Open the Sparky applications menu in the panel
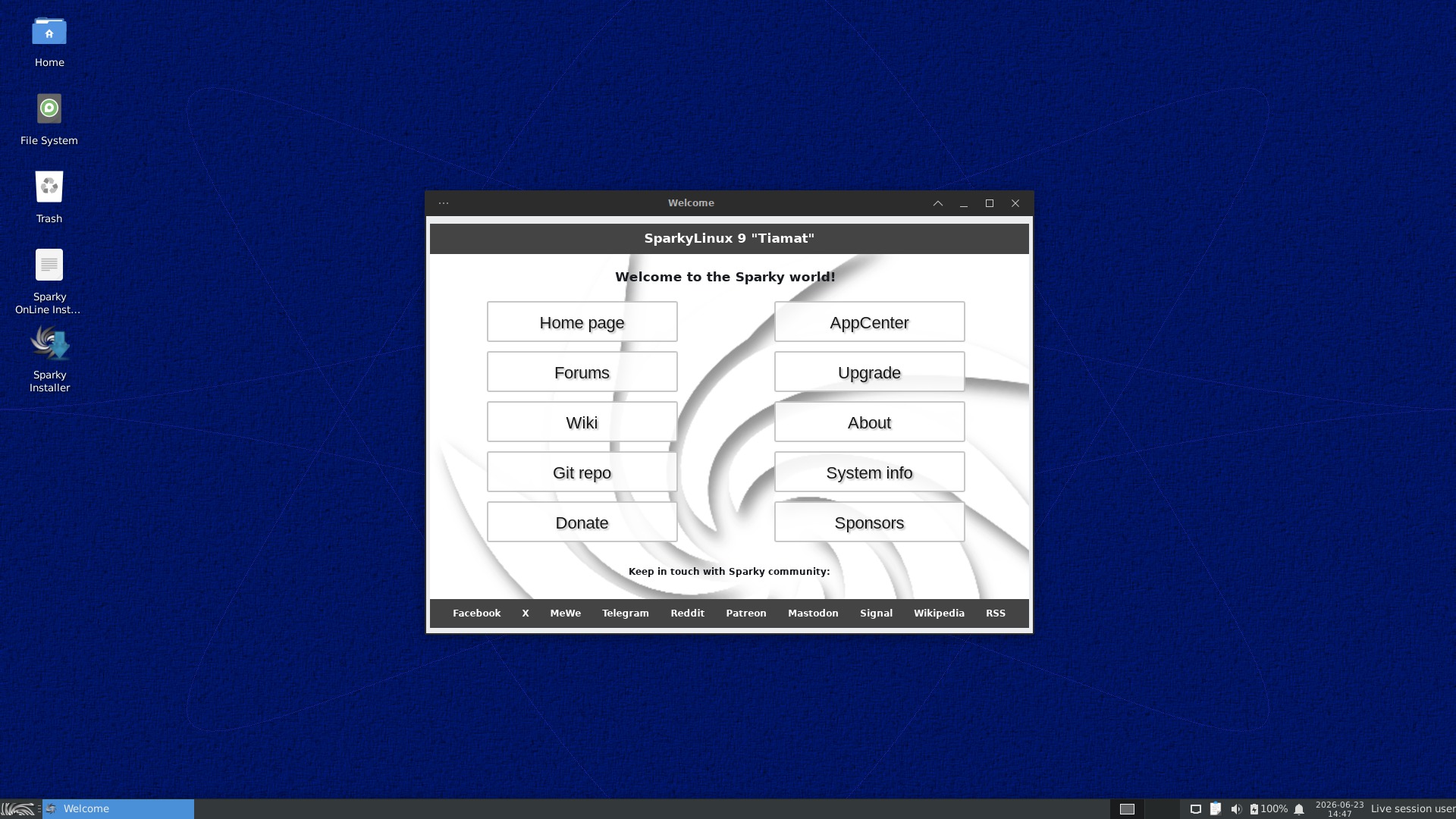 (x=17, y=809)
